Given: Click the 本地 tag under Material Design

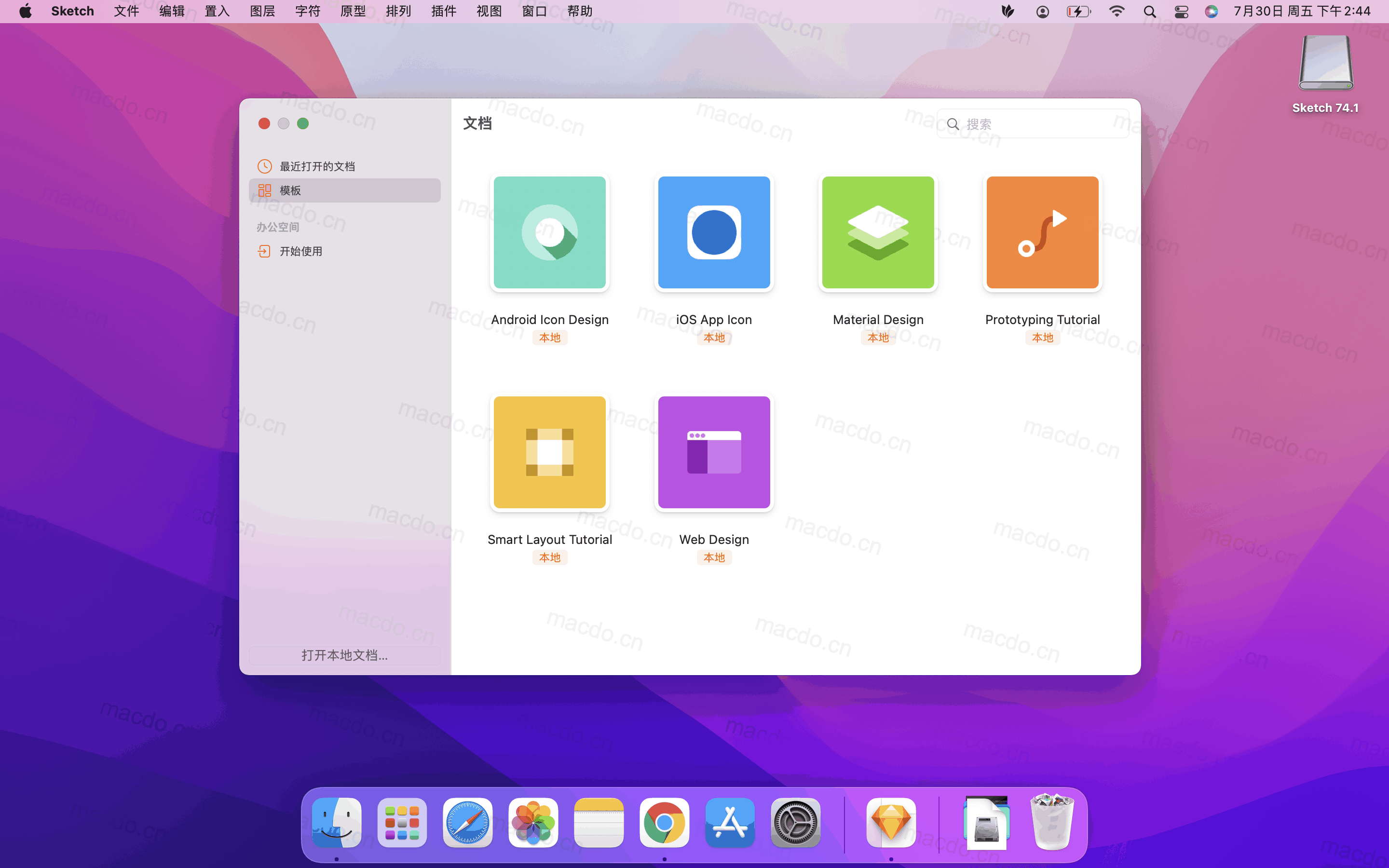Looking at the screenshot, I should pyautogui.click(x=878, y=338).
